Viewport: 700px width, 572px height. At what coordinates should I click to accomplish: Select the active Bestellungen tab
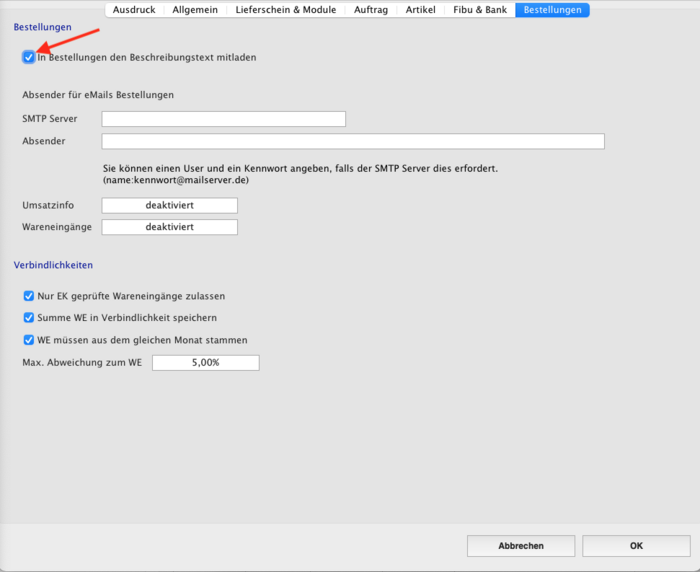(552, 10)
